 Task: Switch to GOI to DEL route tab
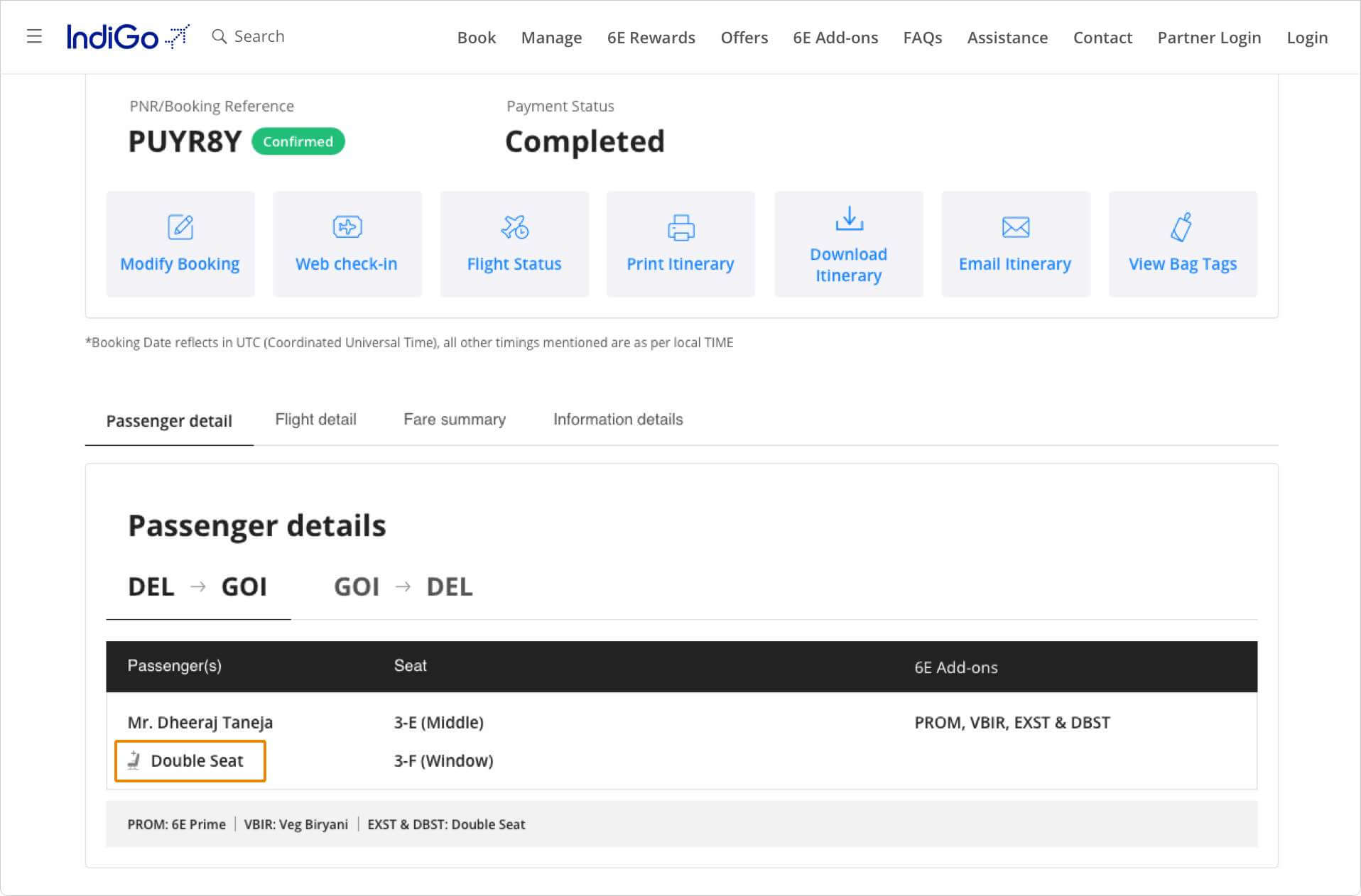click(403, 587)
